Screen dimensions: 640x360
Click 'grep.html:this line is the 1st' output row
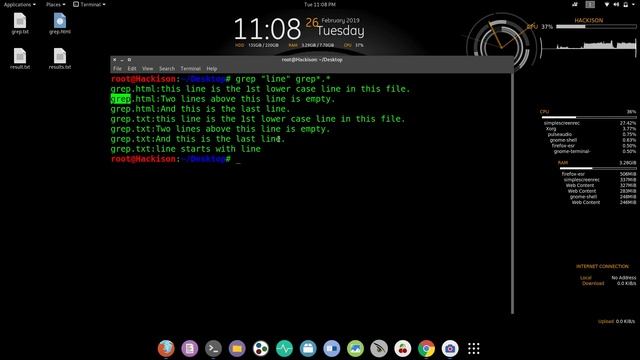pos(260,89)
